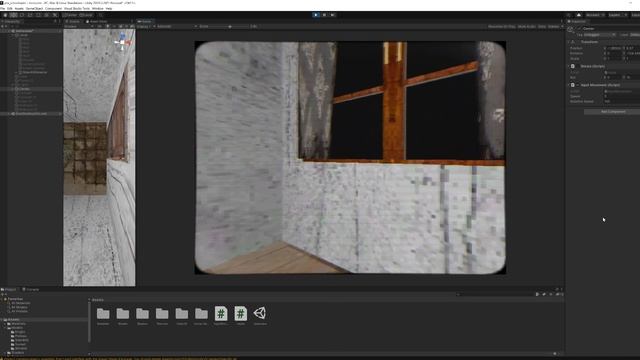Collapse the Assets folder in Project tree
The height and width of the screenshot is (360, 640).
coord(2,320)
